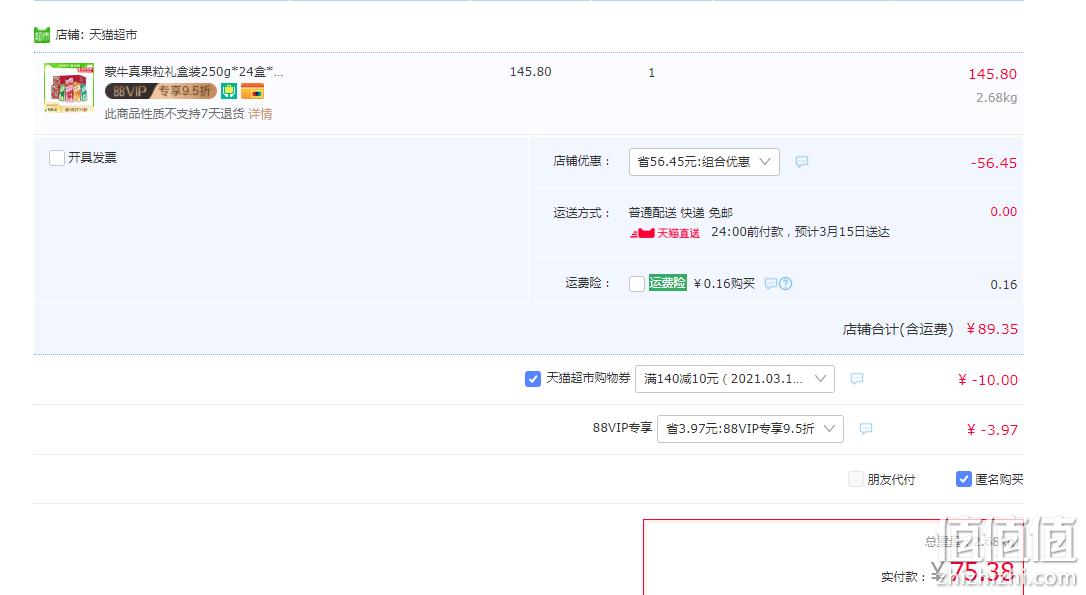This screenshot has width=1086, height=595.
Task: Open product title 蒙牛真果粒礼盒装
Action: (x=194, y=71)
